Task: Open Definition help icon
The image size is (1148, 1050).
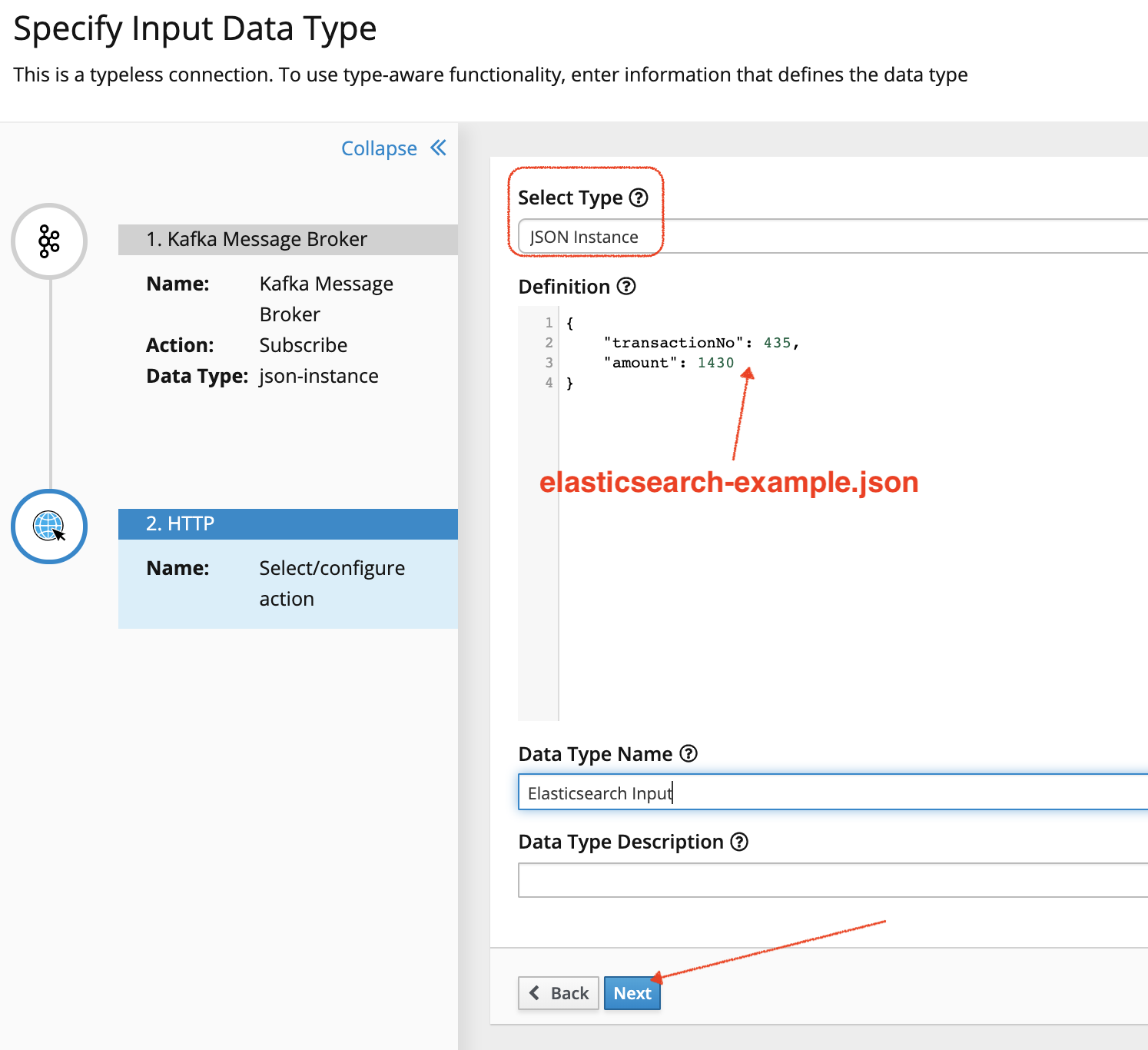Action: click(626, 286)
